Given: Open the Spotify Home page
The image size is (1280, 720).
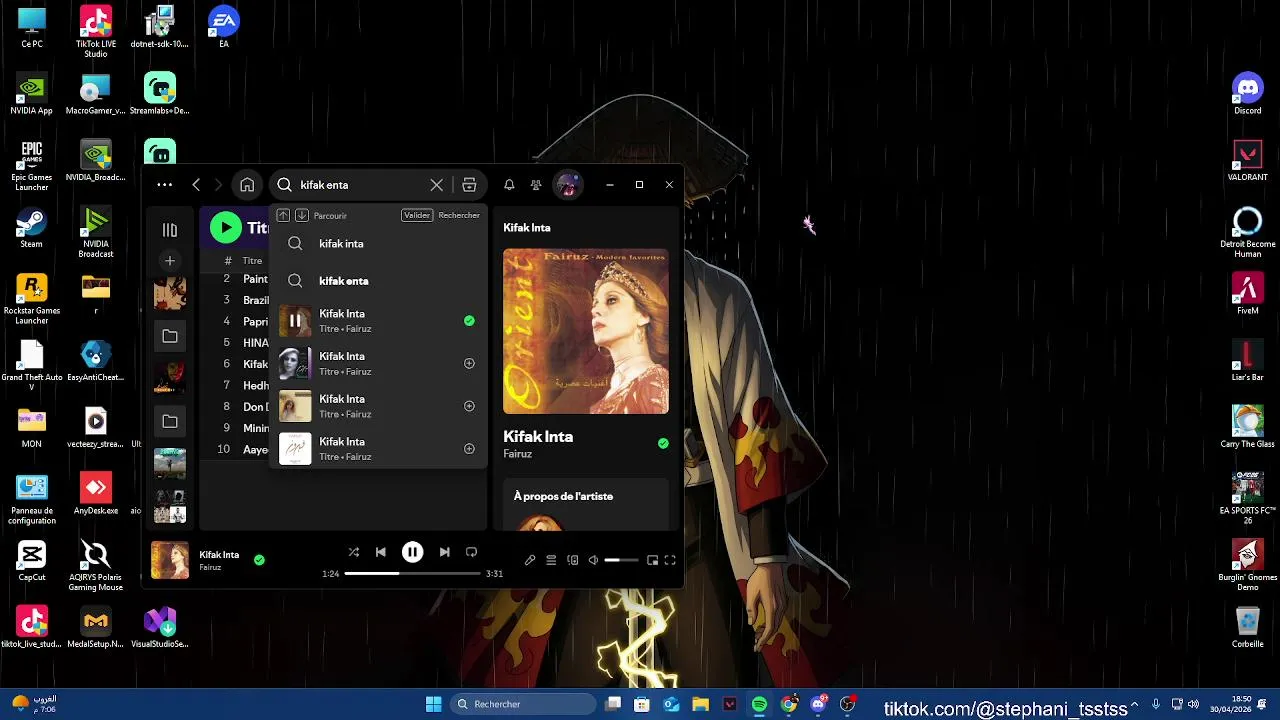Looking at the screenshot, I should point(247,185).
